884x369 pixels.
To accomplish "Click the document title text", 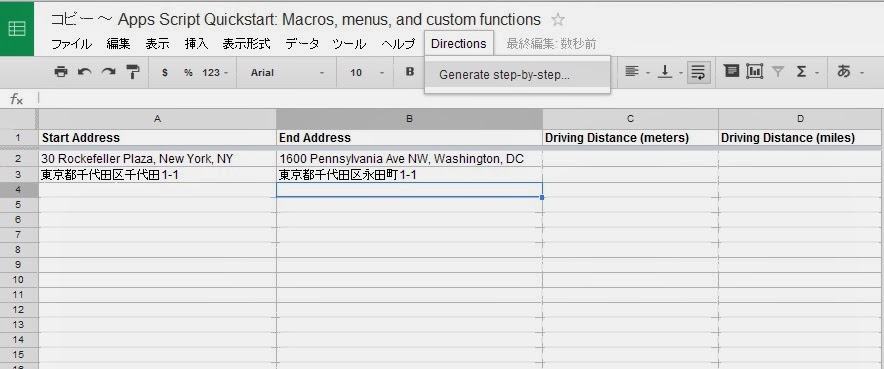I will pyautogui.click(x=295, y=20).
